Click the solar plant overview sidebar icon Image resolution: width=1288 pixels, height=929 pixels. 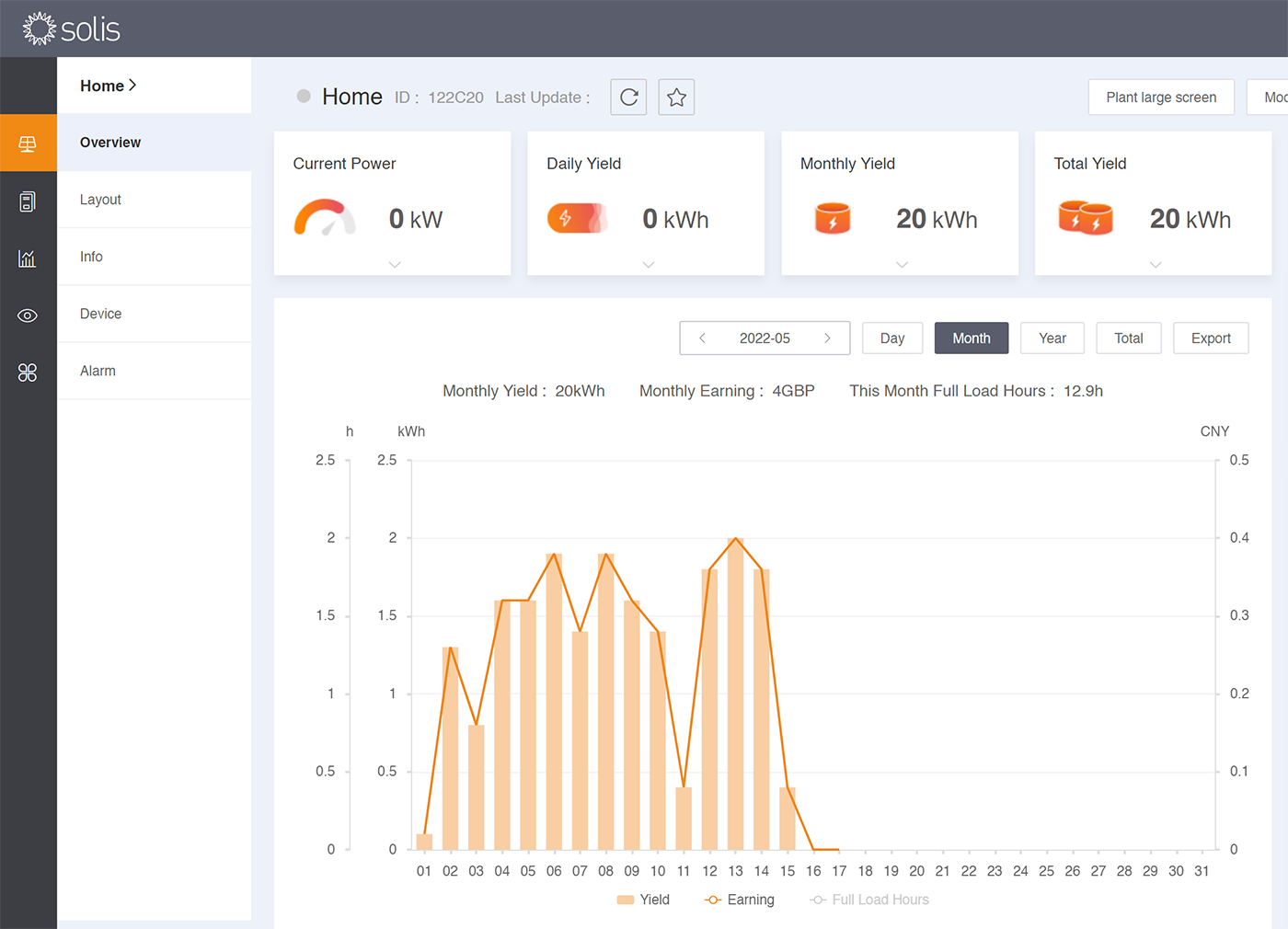(x=28, y=143)
